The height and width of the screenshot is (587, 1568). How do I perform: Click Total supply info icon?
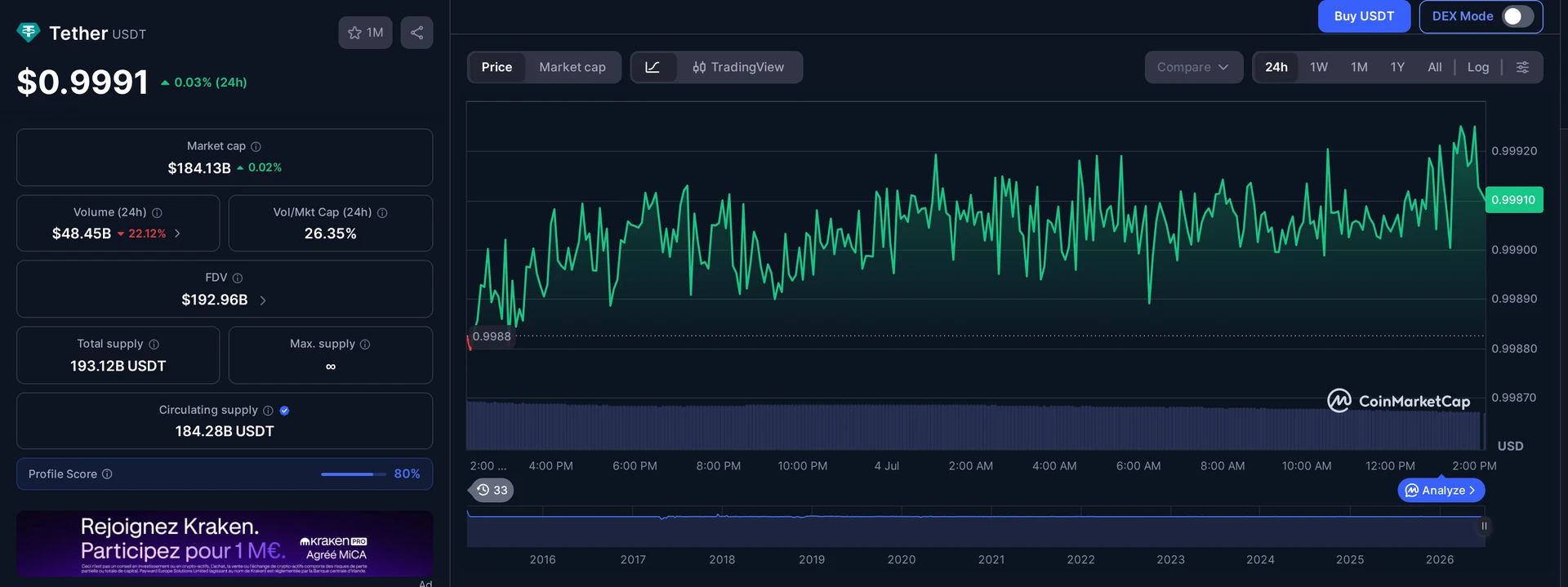[154, 345]
